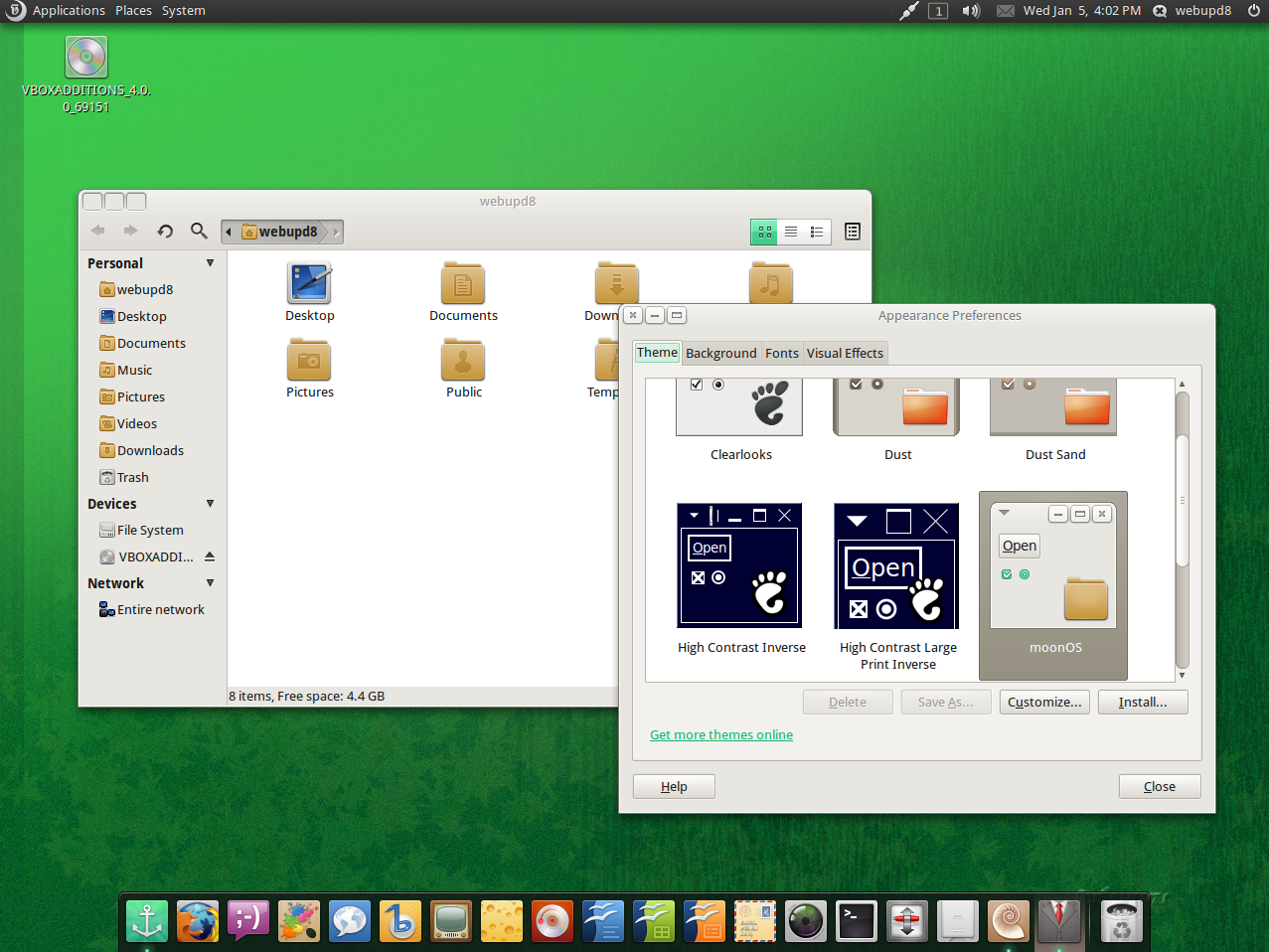Screen dimensions: 1269x952
Task: Collapse the Devices section in sidebar
Action: [210, 504]
